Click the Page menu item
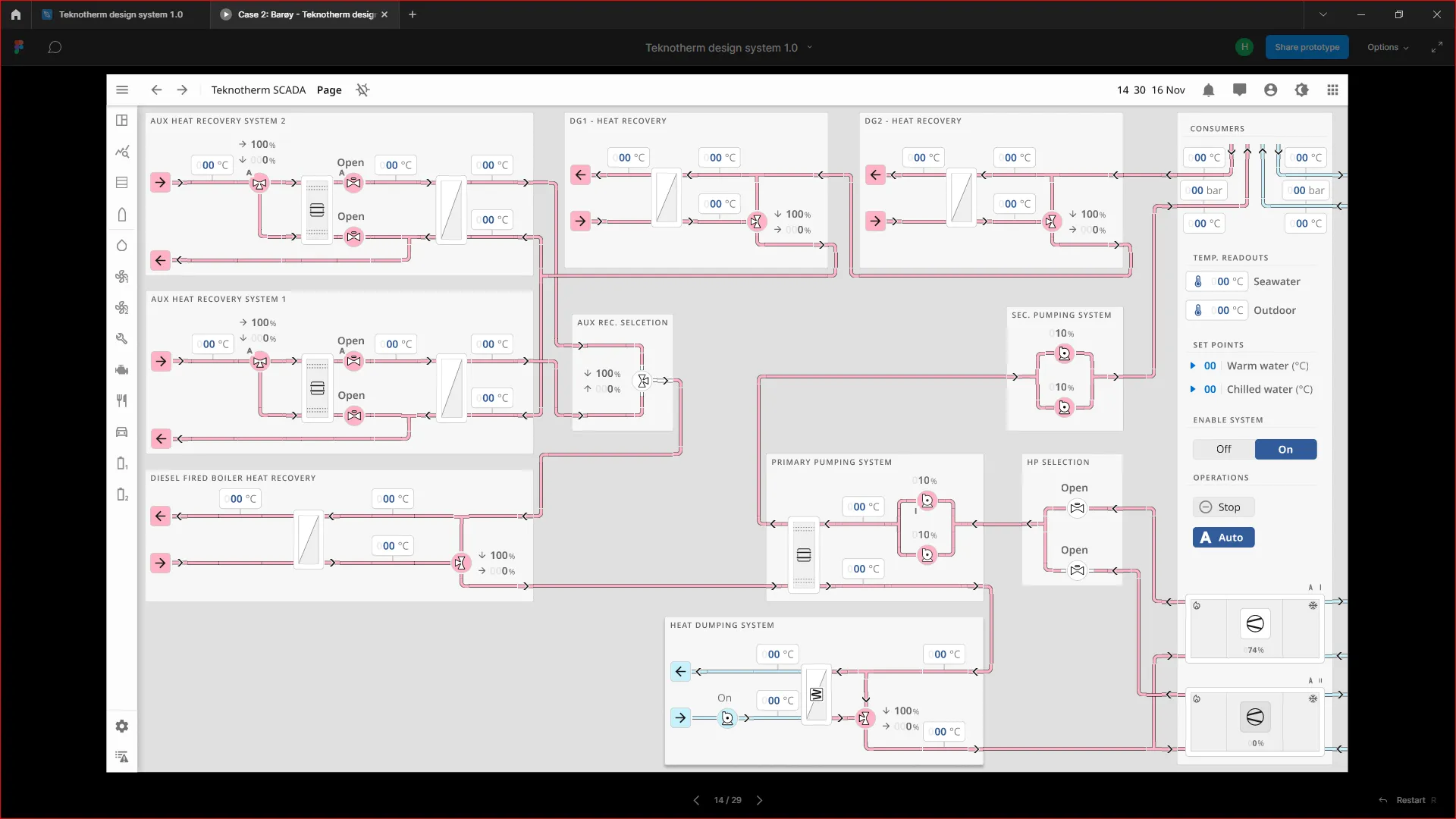 coord(328,89)
